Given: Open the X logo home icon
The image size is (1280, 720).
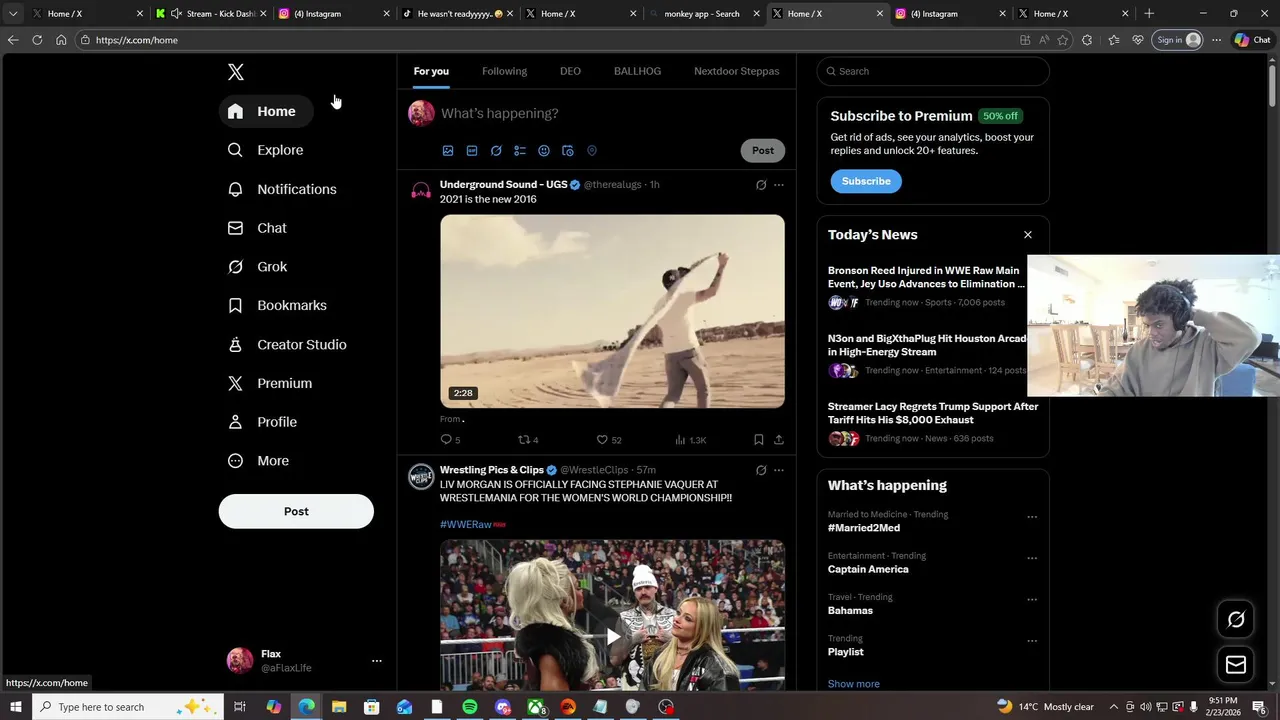Looking at the screenshot, I should tap(235, 72).
